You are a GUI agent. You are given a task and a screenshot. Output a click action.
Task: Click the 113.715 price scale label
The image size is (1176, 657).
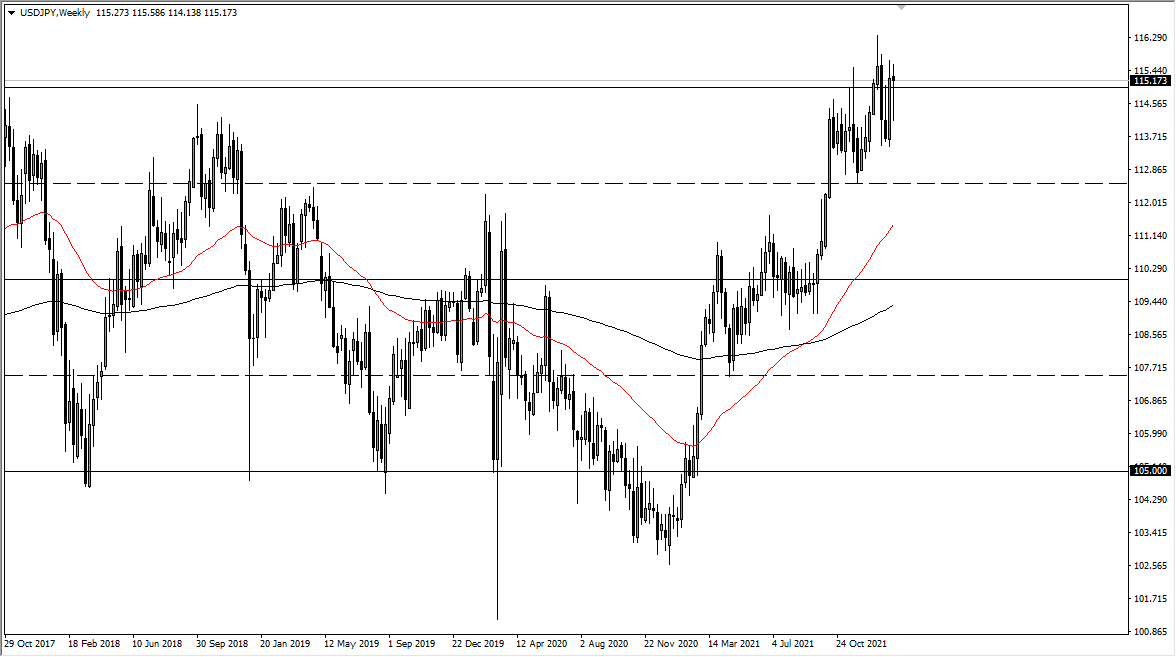pyautogui.click(x=1150, y=136)
